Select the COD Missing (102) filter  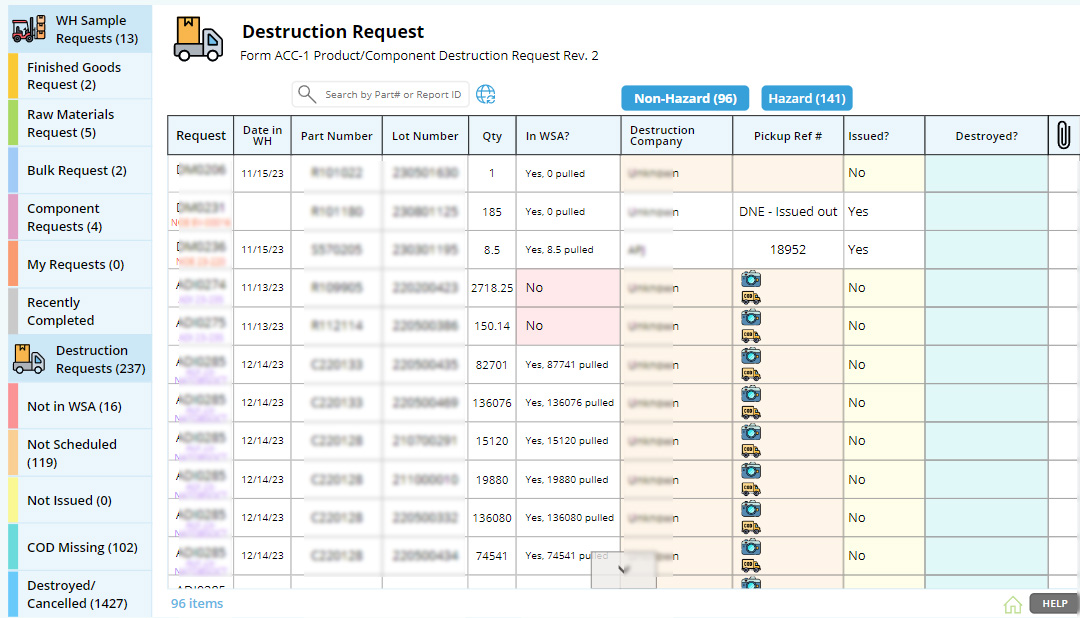[x=80, y=547]
